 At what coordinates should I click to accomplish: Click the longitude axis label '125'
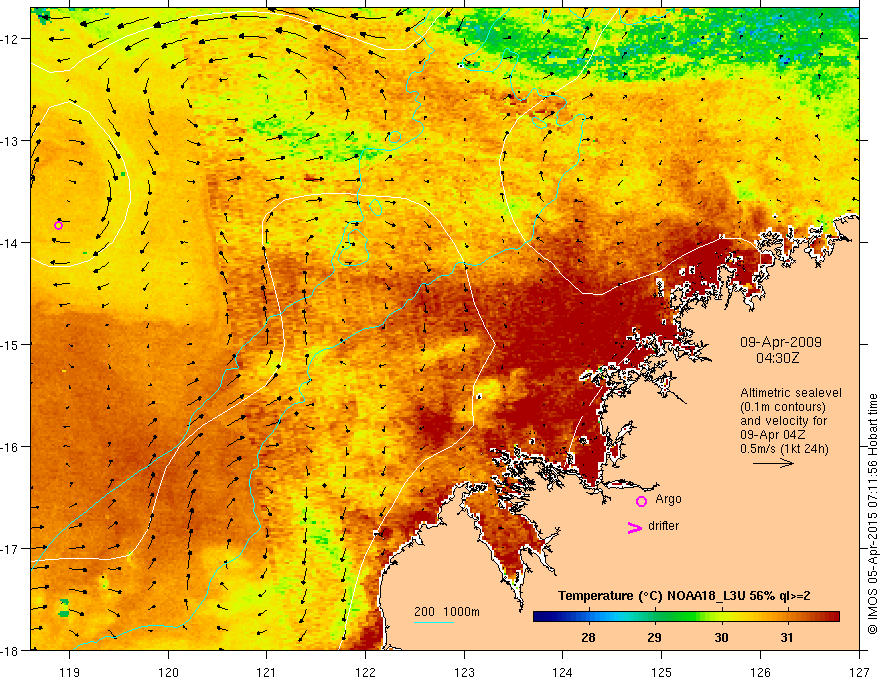tap(662, 672)
